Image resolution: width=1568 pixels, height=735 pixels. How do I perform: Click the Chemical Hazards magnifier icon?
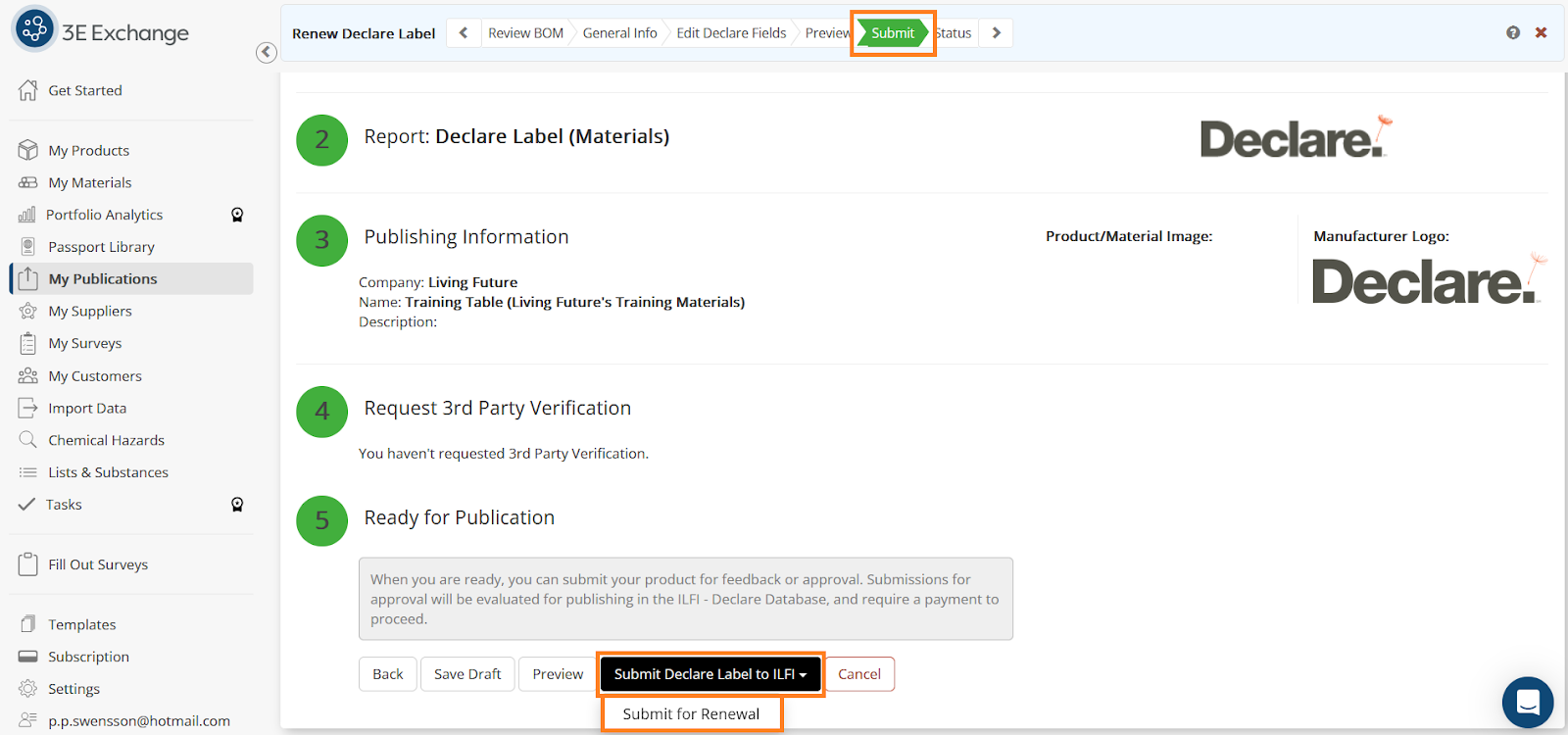point(27,440)
